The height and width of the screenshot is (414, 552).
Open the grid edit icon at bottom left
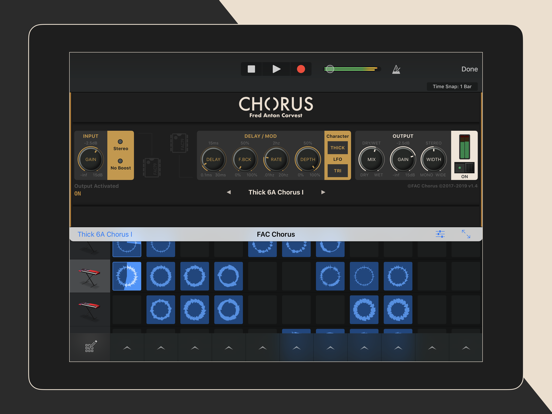[90, 346]
